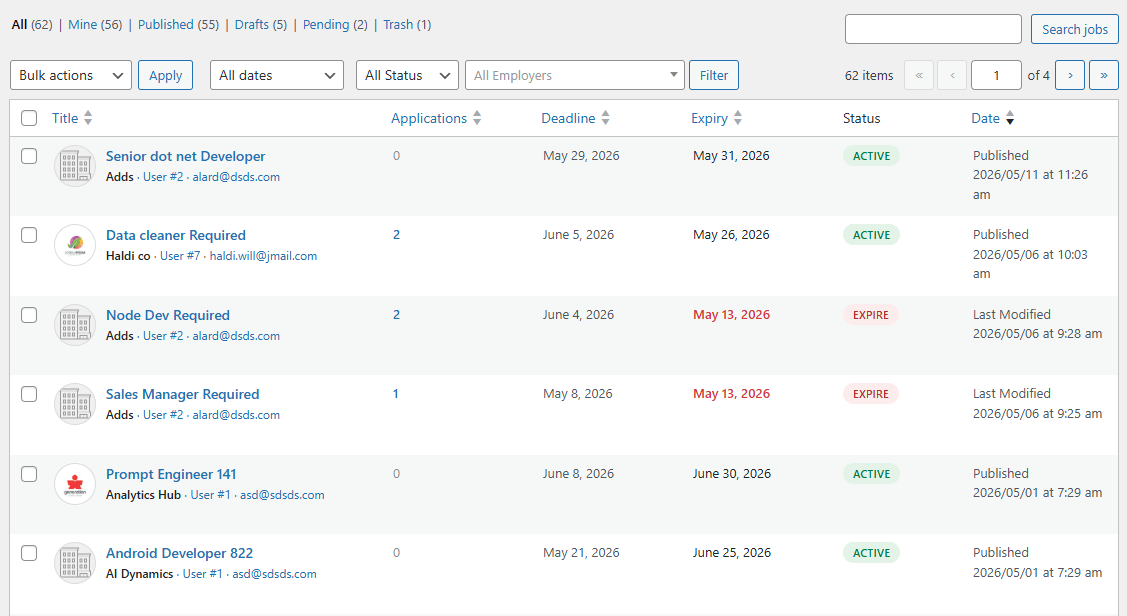
Task: Click the Filter button
Action: (x=714, y=75)
